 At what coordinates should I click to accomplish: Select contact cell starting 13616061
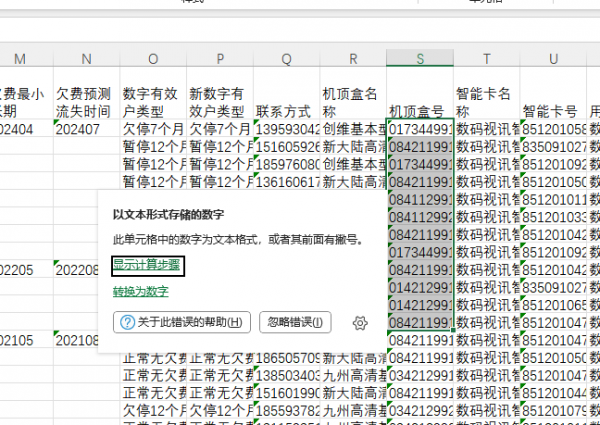coord(286,182)
